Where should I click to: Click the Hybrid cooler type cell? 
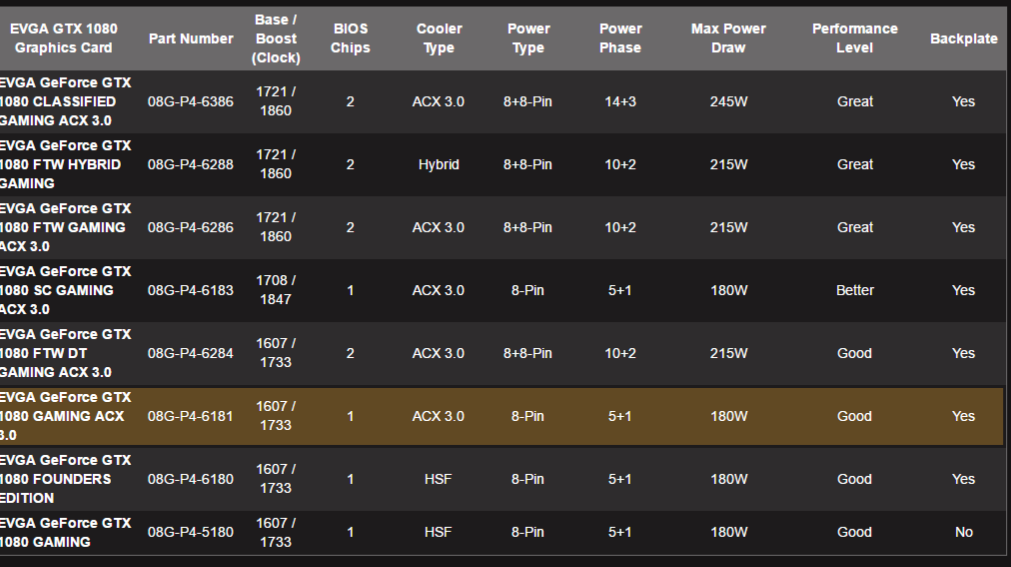pyautogui.click(x=438, y=164)
